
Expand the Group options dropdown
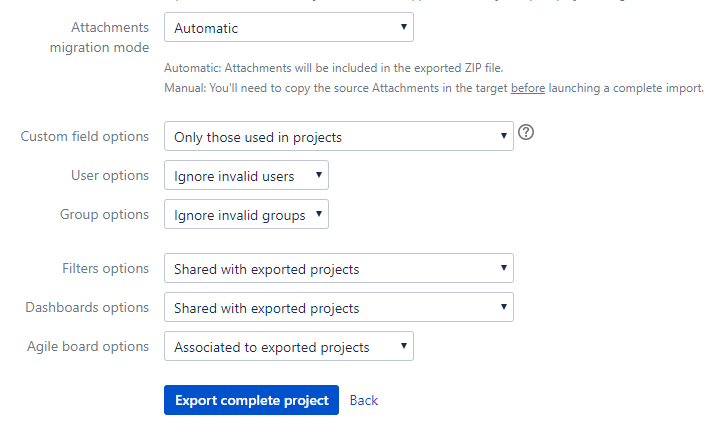pos(246,214)
